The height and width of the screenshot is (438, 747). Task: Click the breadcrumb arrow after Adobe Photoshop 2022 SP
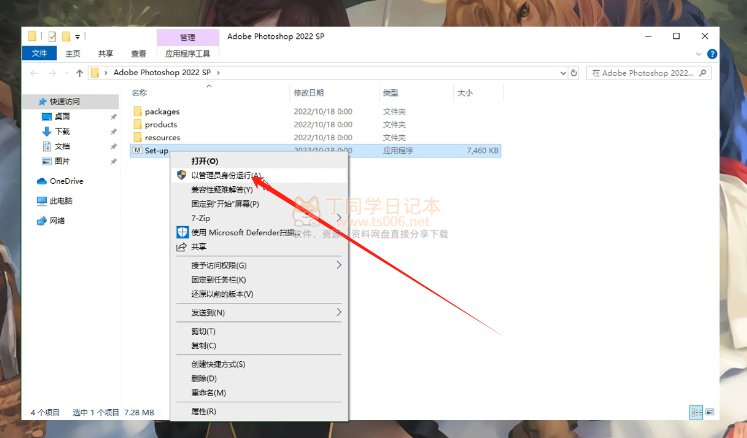[218, 73]
